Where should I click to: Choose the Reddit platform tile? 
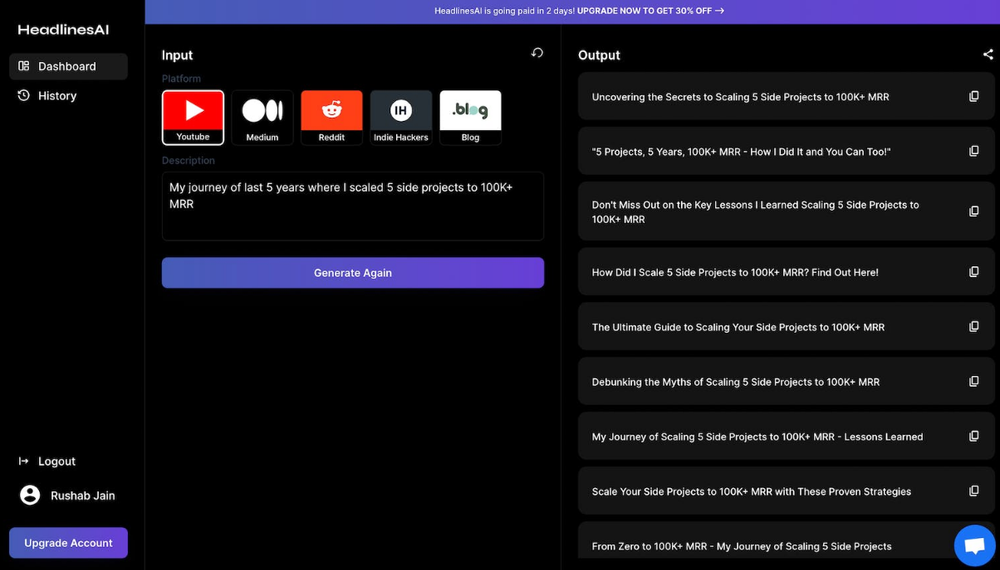click(x=332, y=118)
